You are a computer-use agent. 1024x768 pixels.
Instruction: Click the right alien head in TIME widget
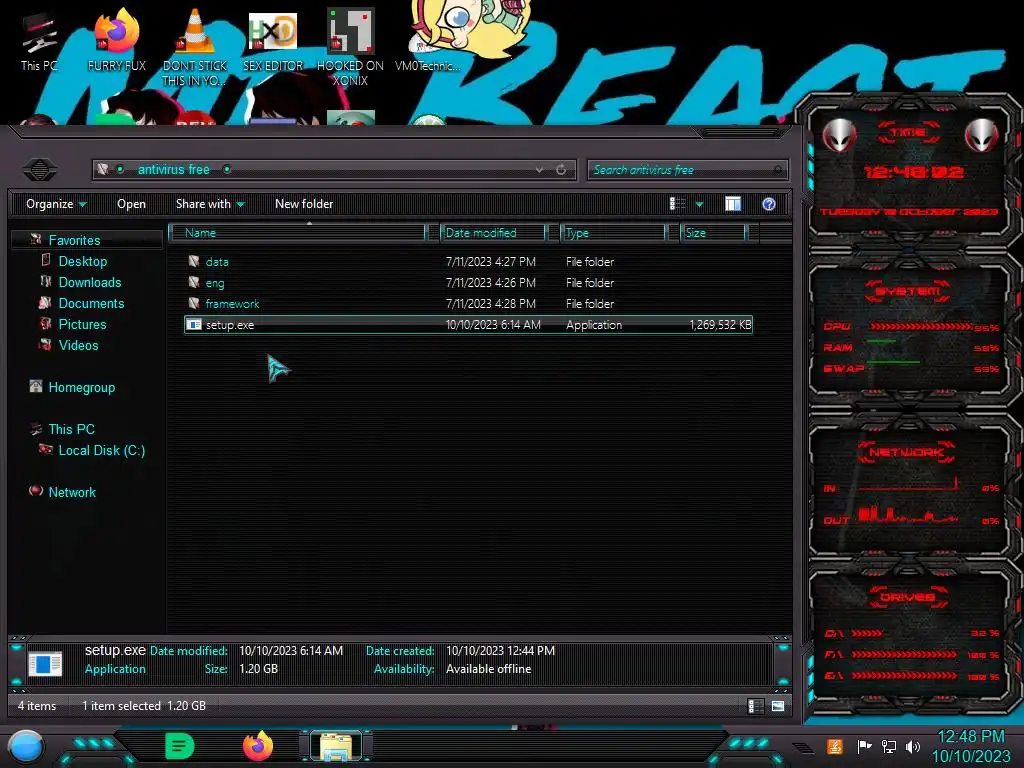tap(982, 135)
